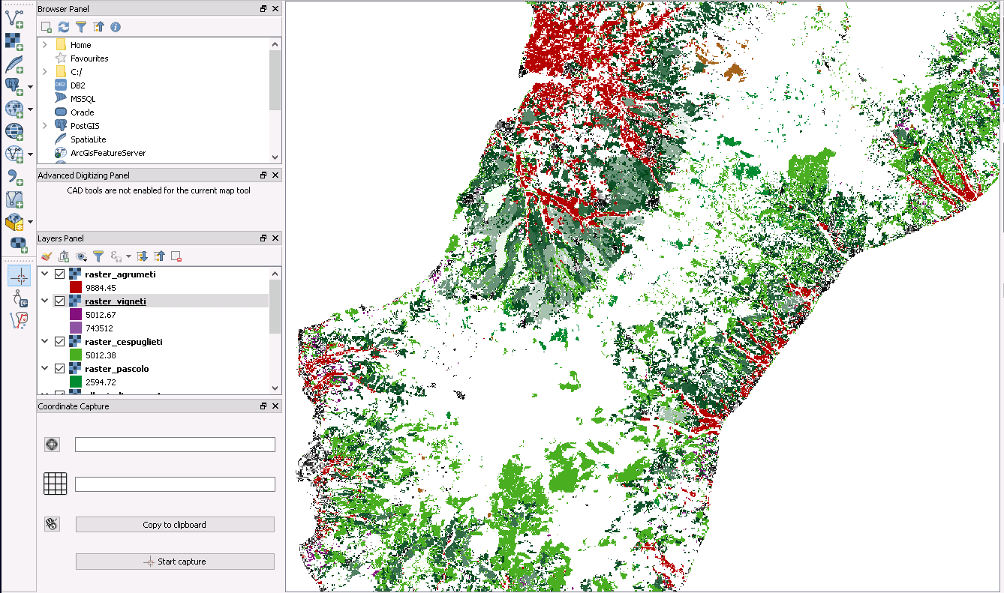This screenshot has height=593, width=1004.
Task: Click the red raster_agrumeti color swatch
Action: [x=76, y=288]
